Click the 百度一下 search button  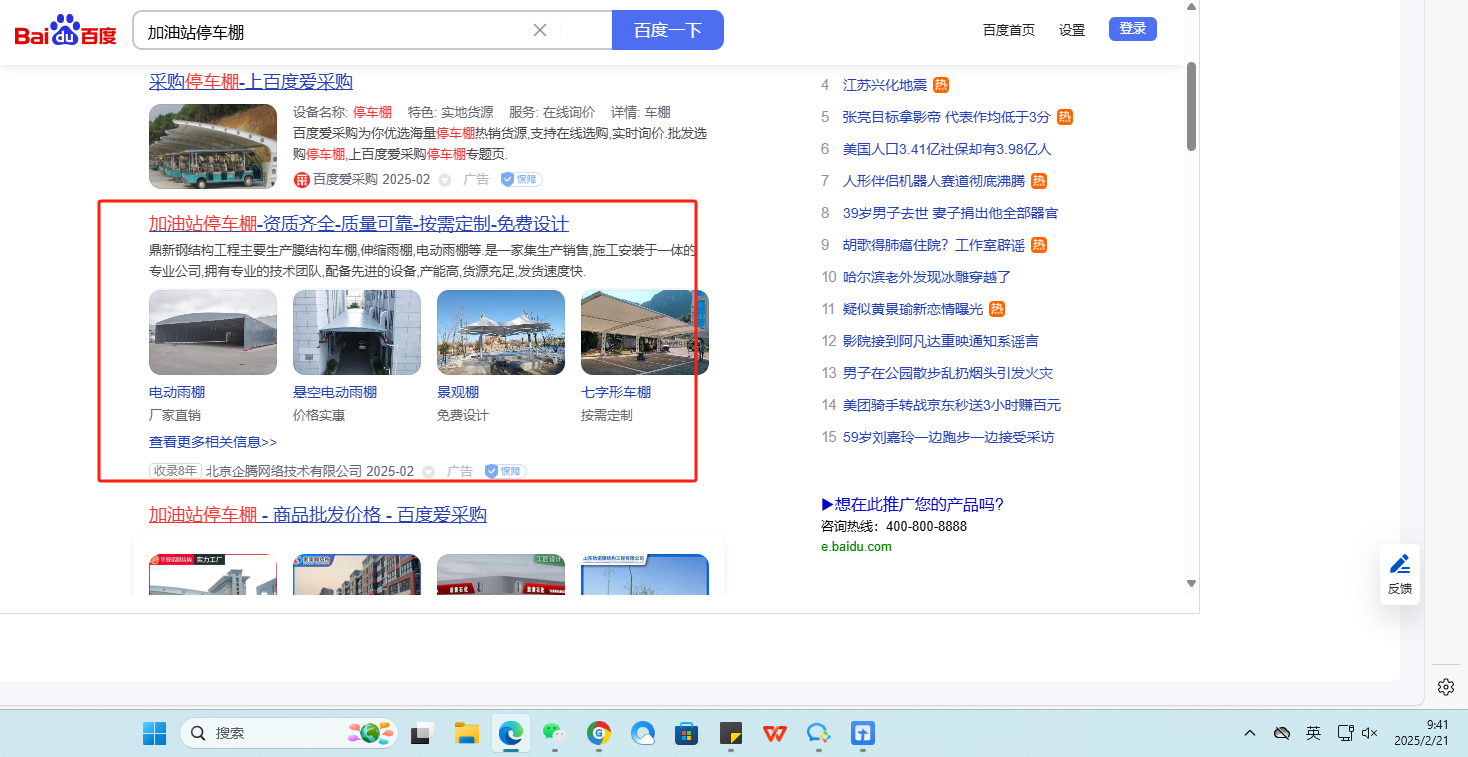tap(667, 30)
